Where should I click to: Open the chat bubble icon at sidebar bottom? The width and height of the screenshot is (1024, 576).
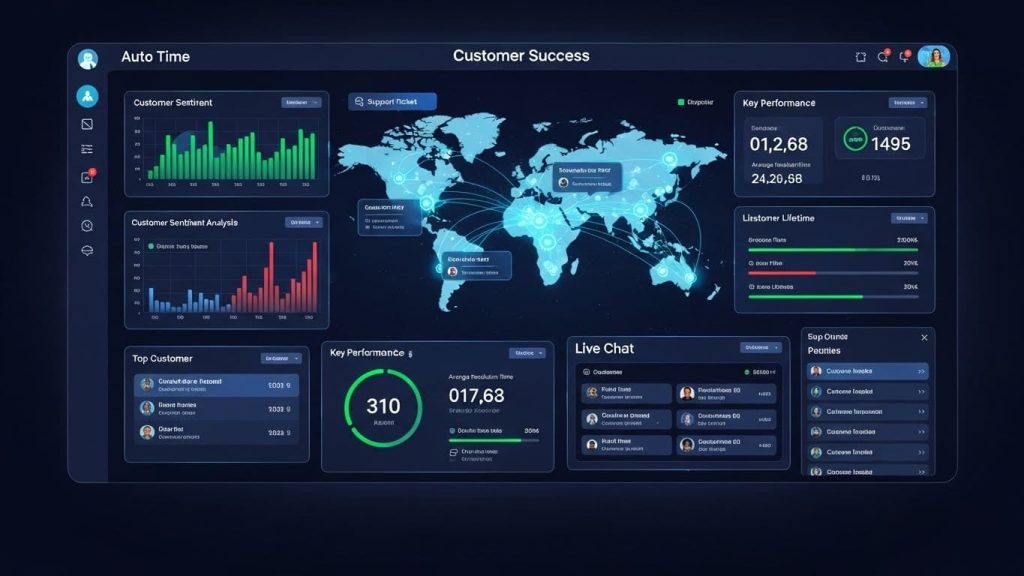[87, 251]
